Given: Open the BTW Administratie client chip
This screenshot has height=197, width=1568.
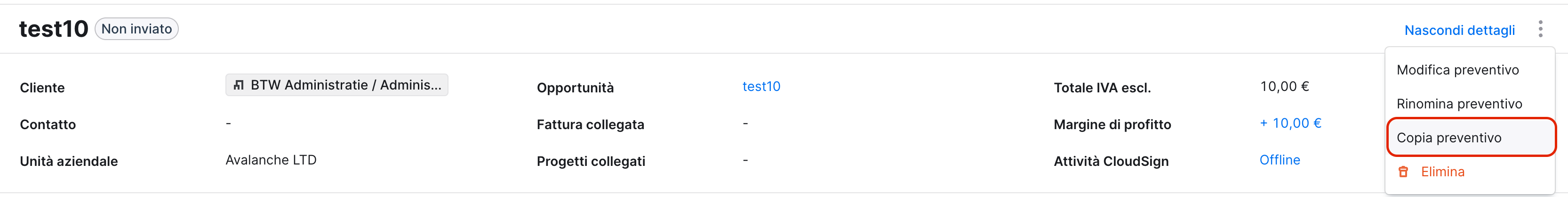Looking at the screenshot, I should pyautogui.click(x=336, y=85).
